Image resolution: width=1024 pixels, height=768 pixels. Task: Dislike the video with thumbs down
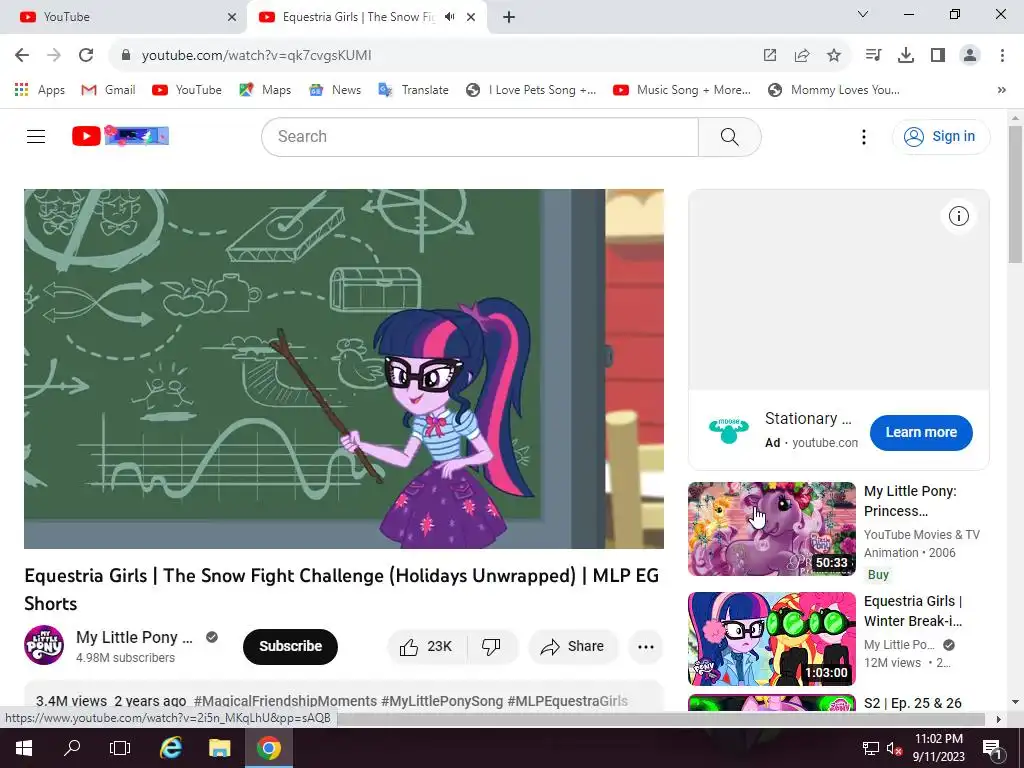click(x=492, y=647)
